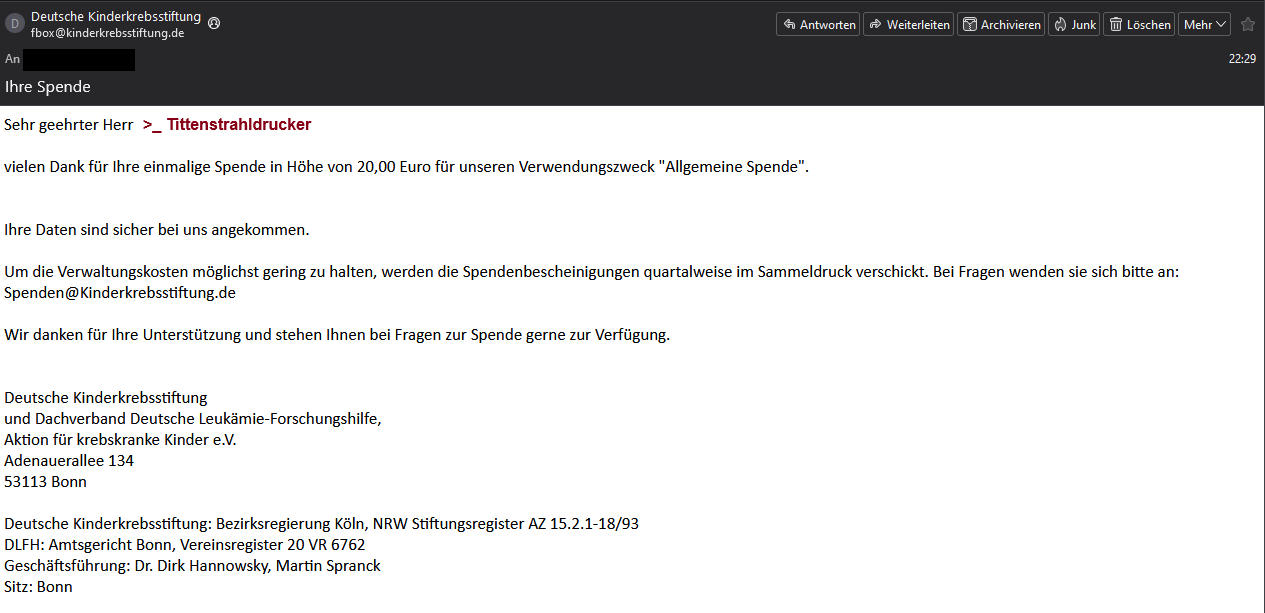The width and height of the screenshot is (1265, 613).
Task: Open the Spenden@Kinderkrebsstiftung.de email link
Action: point(120,293)
